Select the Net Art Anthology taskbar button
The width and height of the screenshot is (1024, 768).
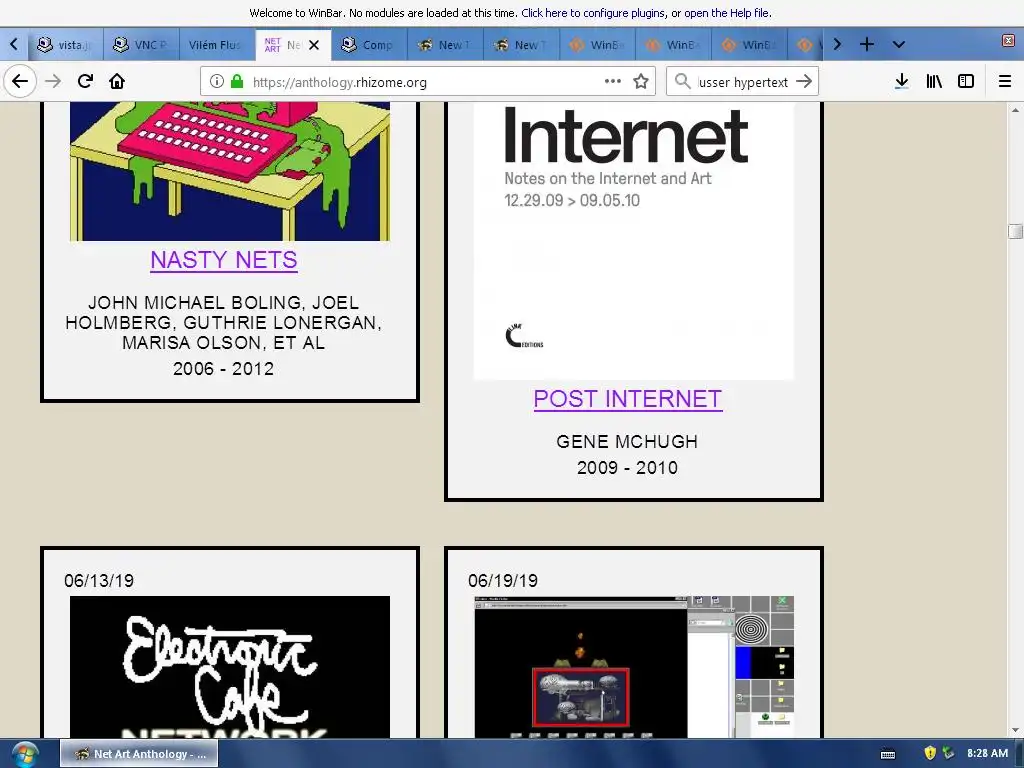[139, 754]
